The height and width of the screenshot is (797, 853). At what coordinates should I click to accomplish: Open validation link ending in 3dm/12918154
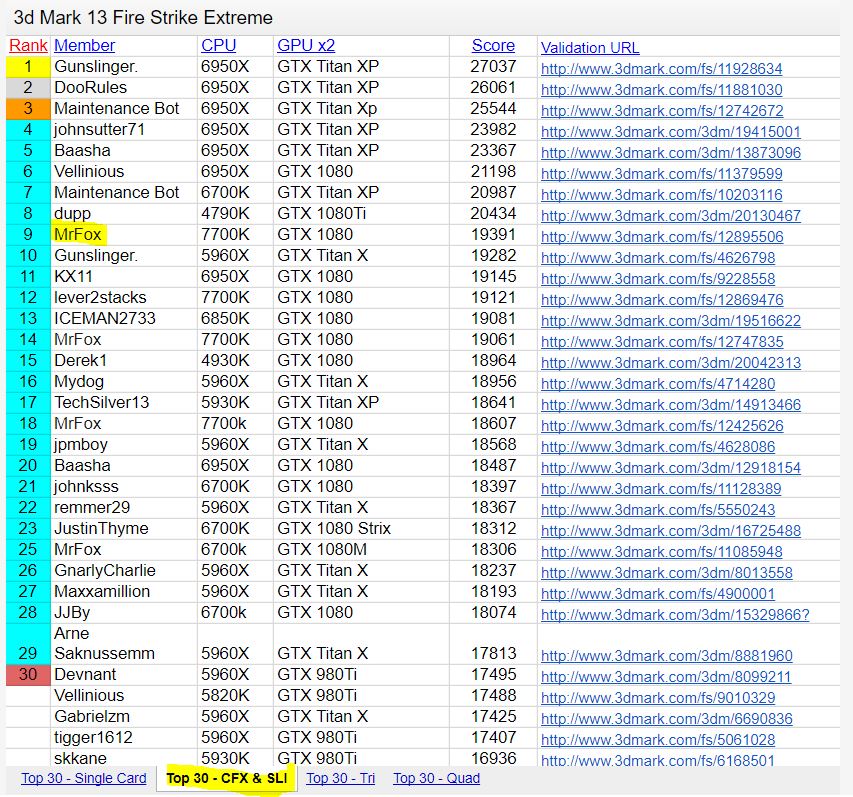671,468
